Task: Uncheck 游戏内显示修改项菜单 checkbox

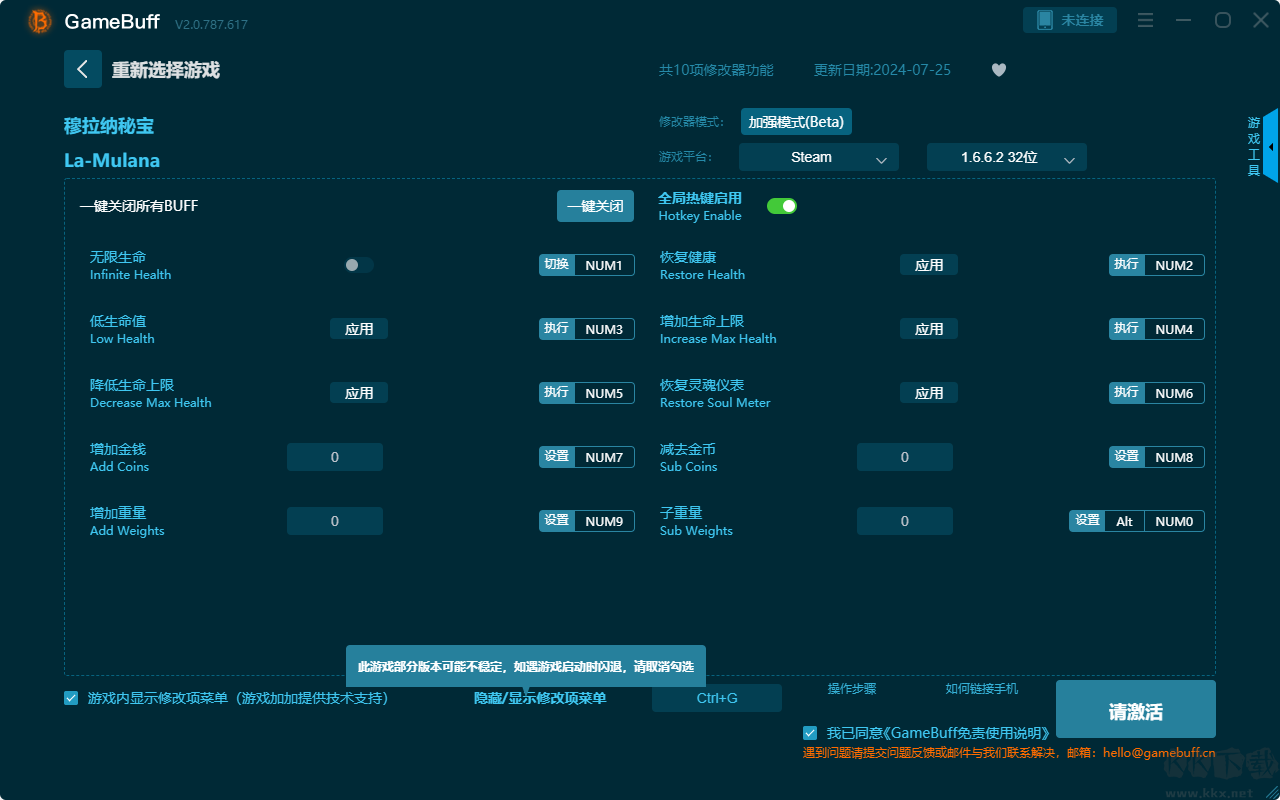Action: tap(71, 698)
